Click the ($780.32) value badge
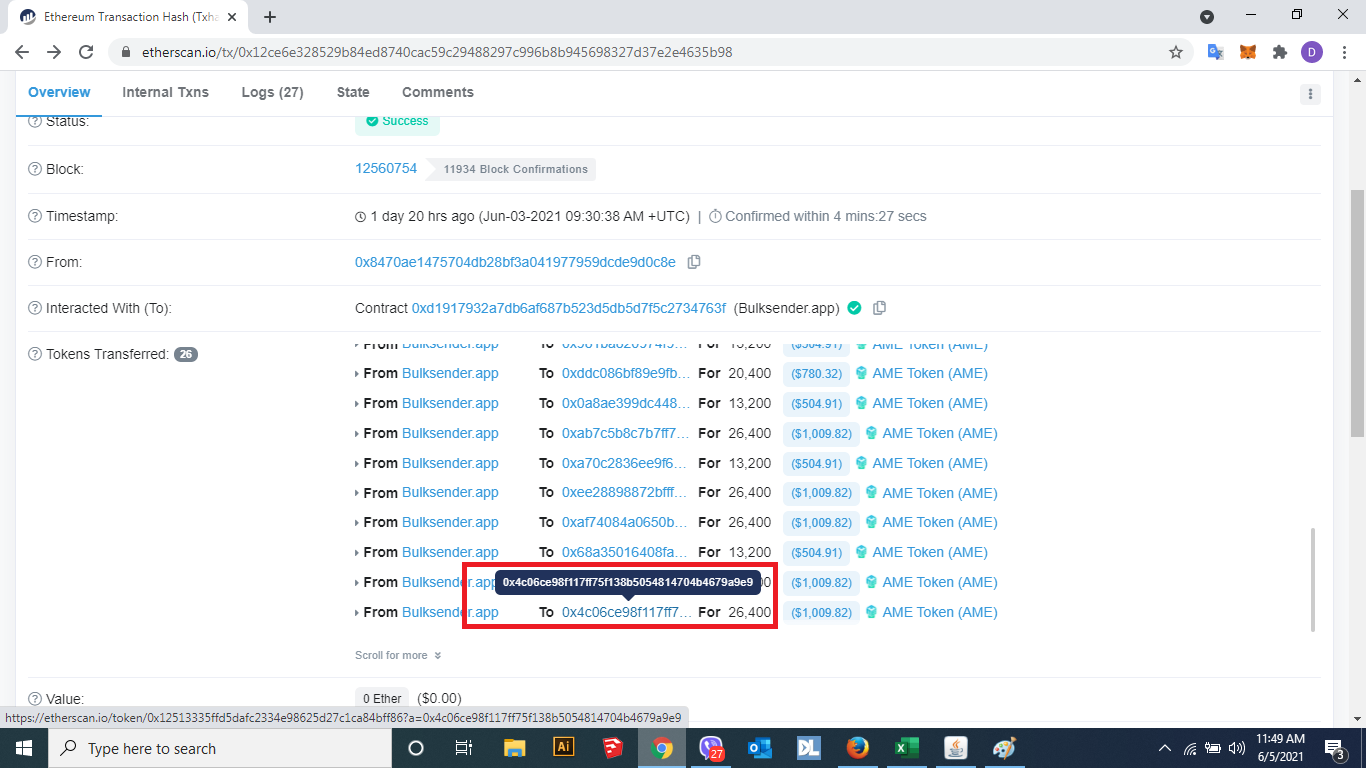Viewport: 1366px width, 768px height. (x=816, y=374)
